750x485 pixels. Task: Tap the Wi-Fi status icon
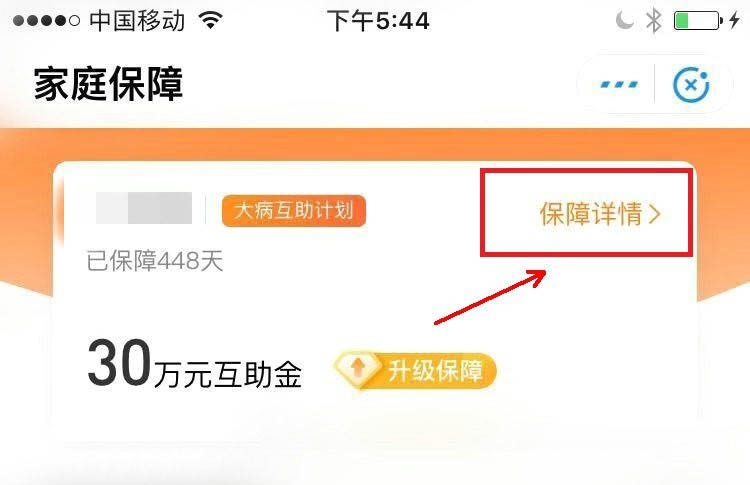pos(211,20)
